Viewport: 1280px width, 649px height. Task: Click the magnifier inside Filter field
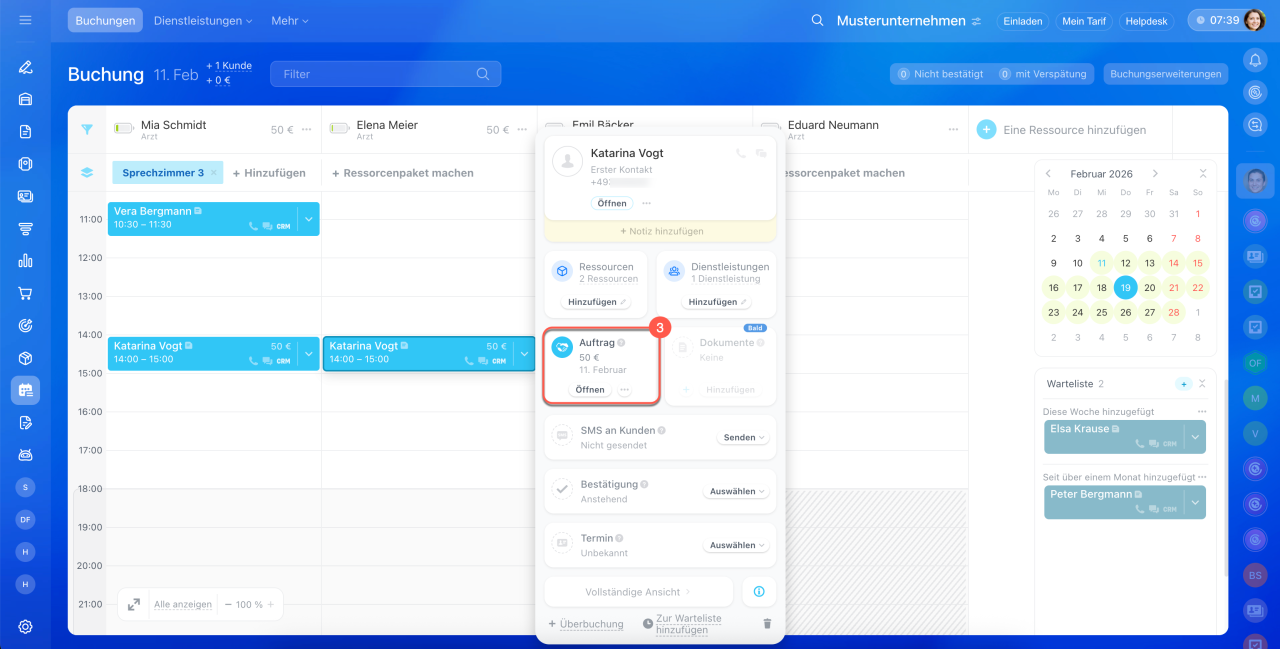(x=483, y=74)
